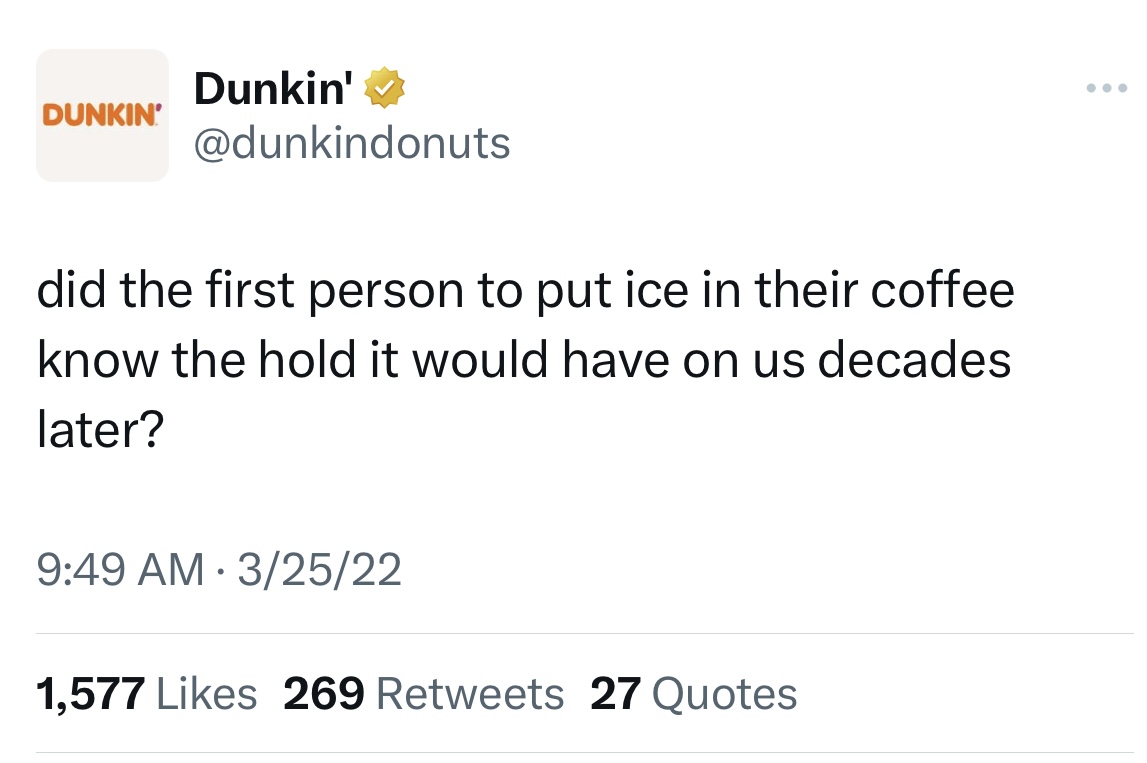1147x763 pixels.
Task: Click the word "coffee" in the tweet
Action: tap(942, 291)
